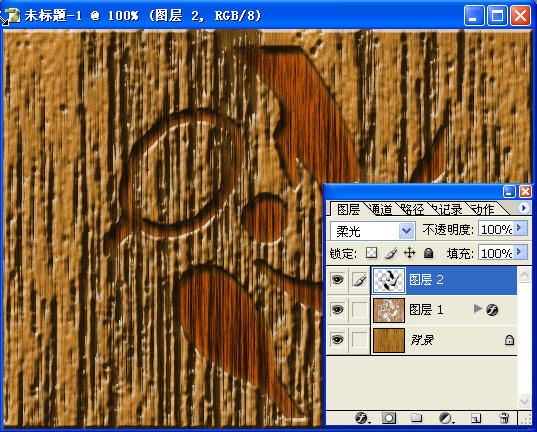This screenshot has height=432, width=537.
Task: Toggle the lock all padlock icon
Action: [x=428, y=253]
